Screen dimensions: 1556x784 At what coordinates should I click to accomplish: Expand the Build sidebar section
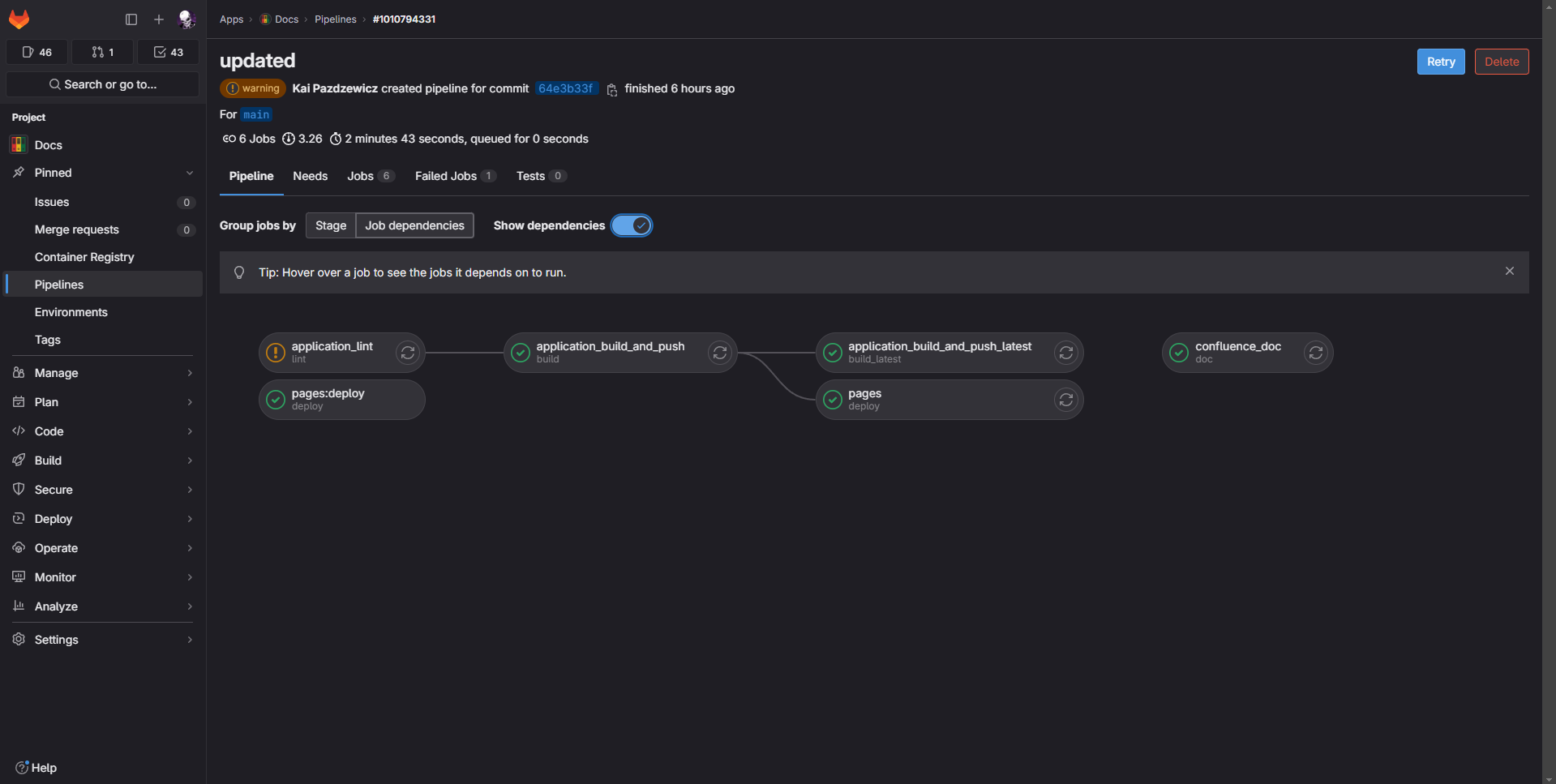click(102, 461)
